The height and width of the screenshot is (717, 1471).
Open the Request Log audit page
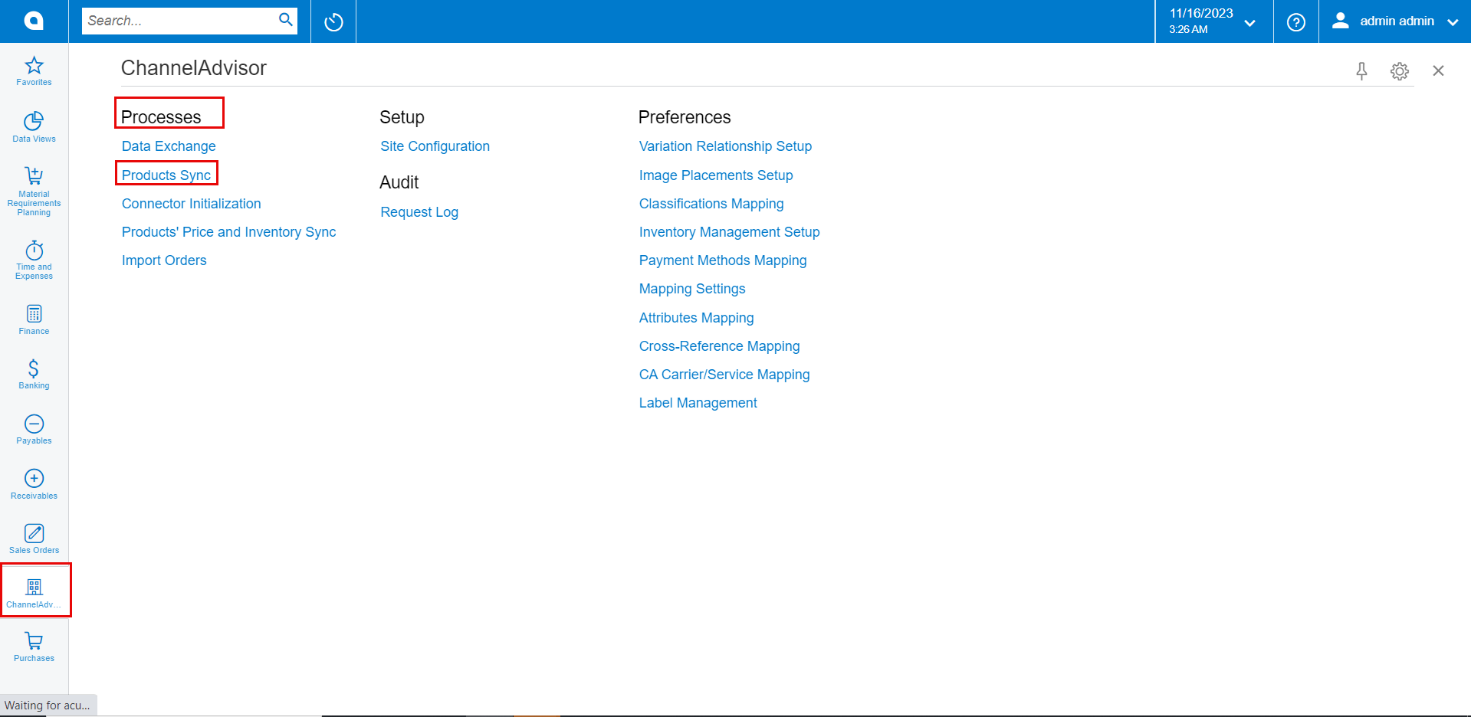pyautogui.click(x=419, y=212)
